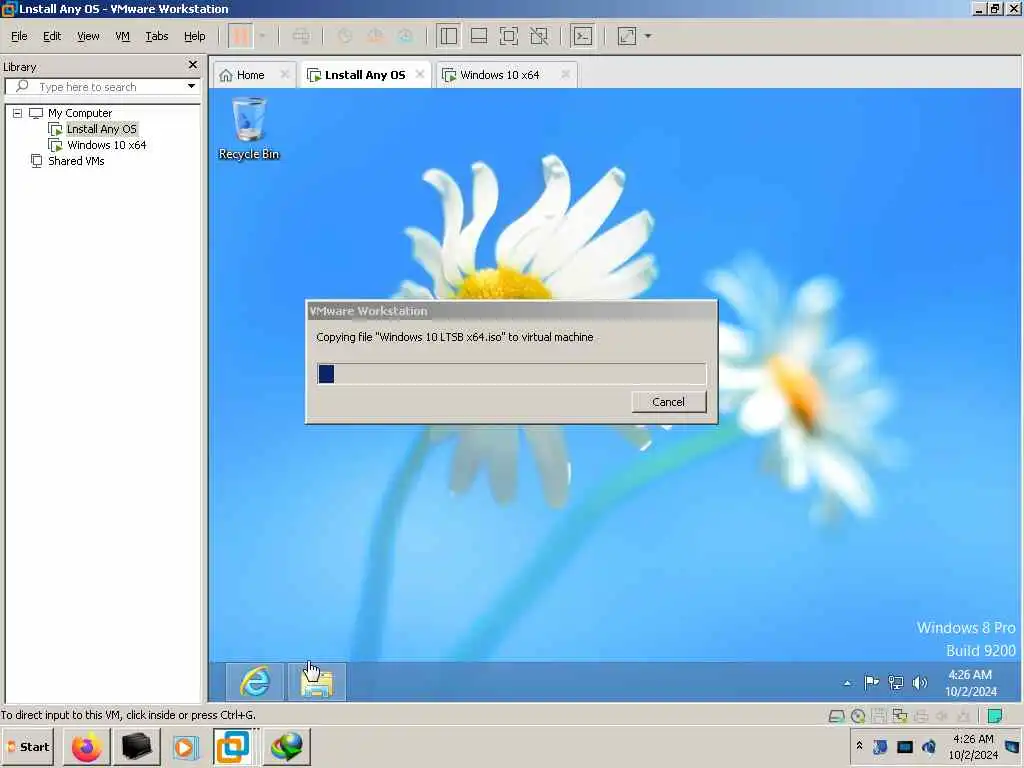1024x768 pixels.
Task: Click the floppy device status icon
Action: coord(879,716)
